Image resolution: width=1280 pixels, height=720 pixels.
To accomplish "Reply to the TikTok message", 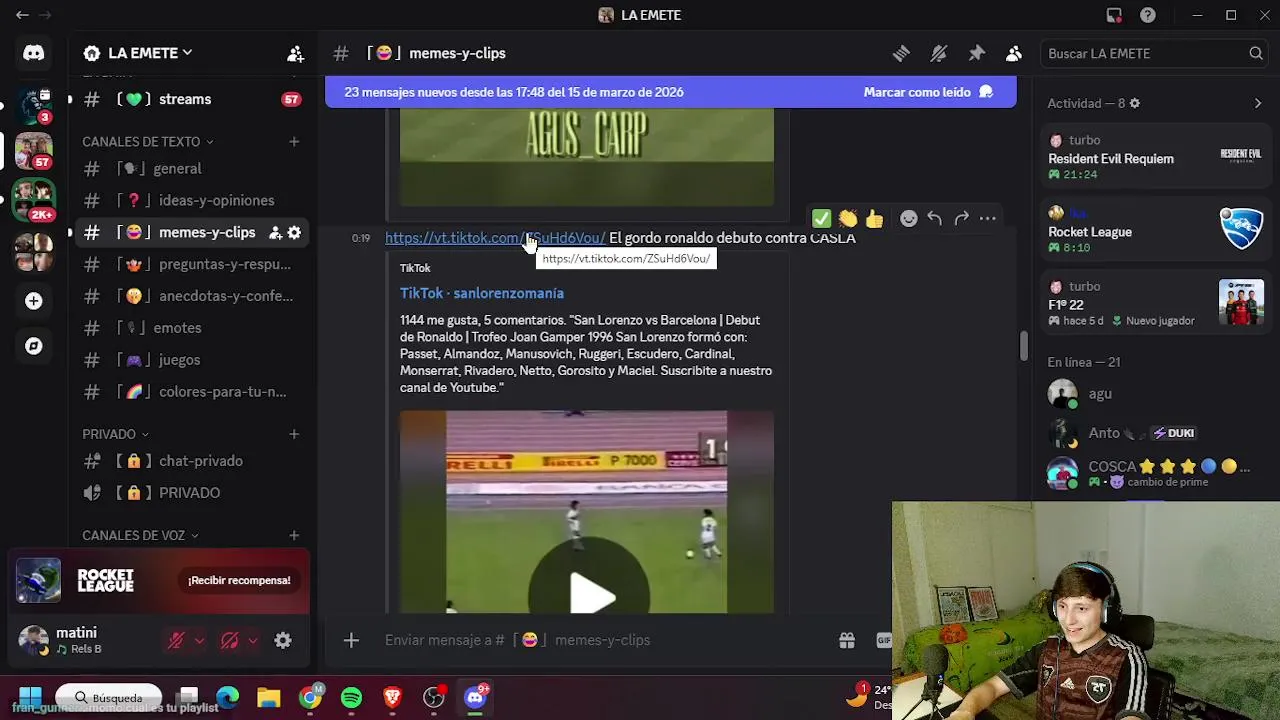I will [934, 218].
